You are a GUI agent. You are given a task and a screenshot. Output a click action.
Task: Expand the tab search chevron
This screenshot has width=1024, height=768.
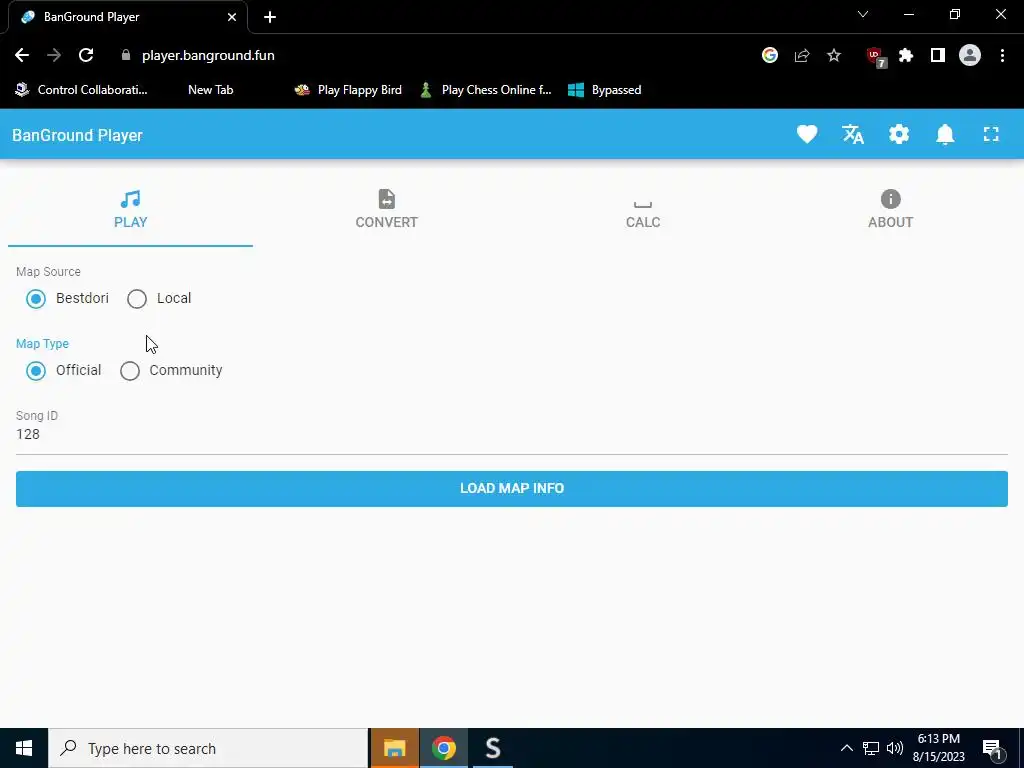[x=863, y=14]
